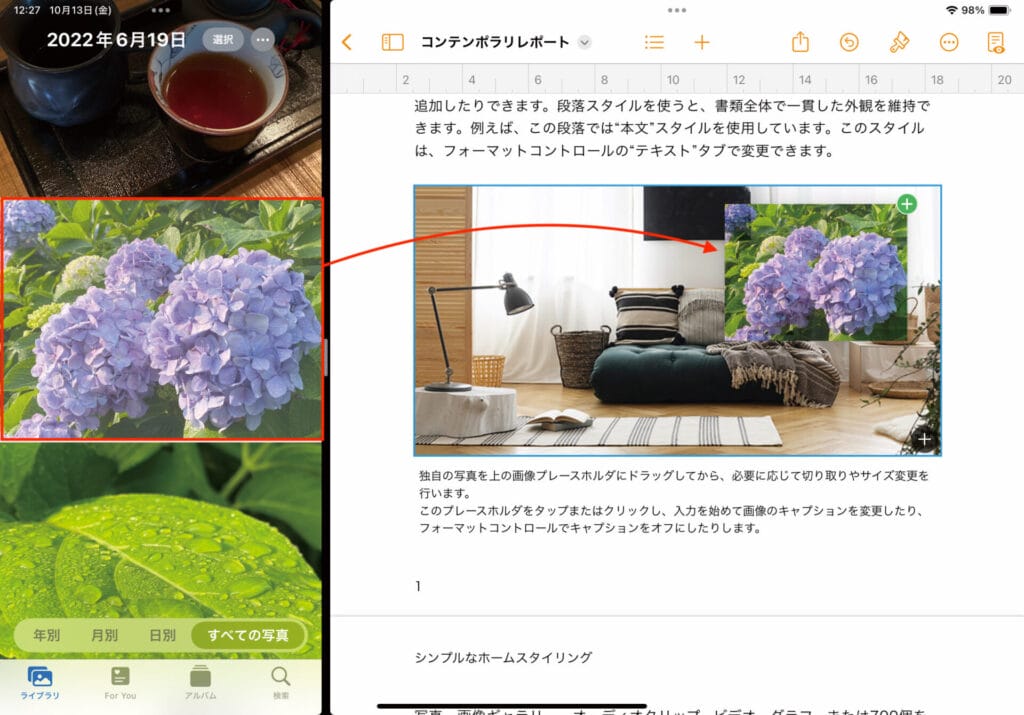Expand the コンテンポラリレポート title dropdown

585,42
